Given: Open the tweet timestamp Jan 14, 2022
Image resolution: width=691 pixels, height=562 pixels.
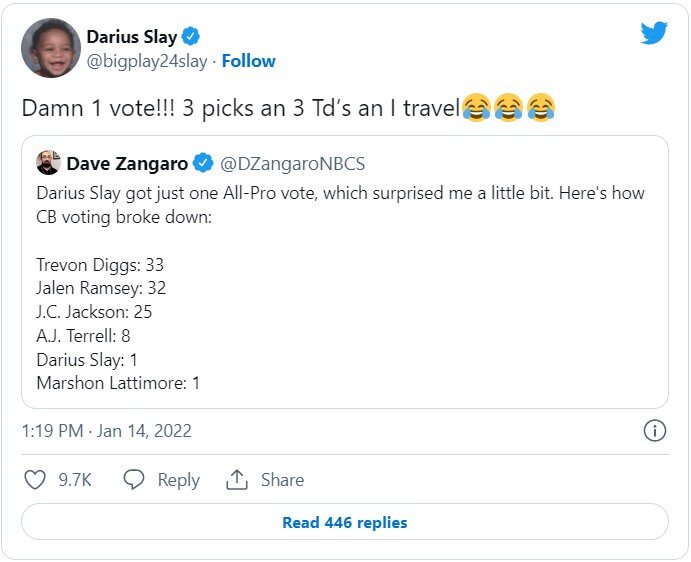Looking at the screenshot, I should pos(106,431).
